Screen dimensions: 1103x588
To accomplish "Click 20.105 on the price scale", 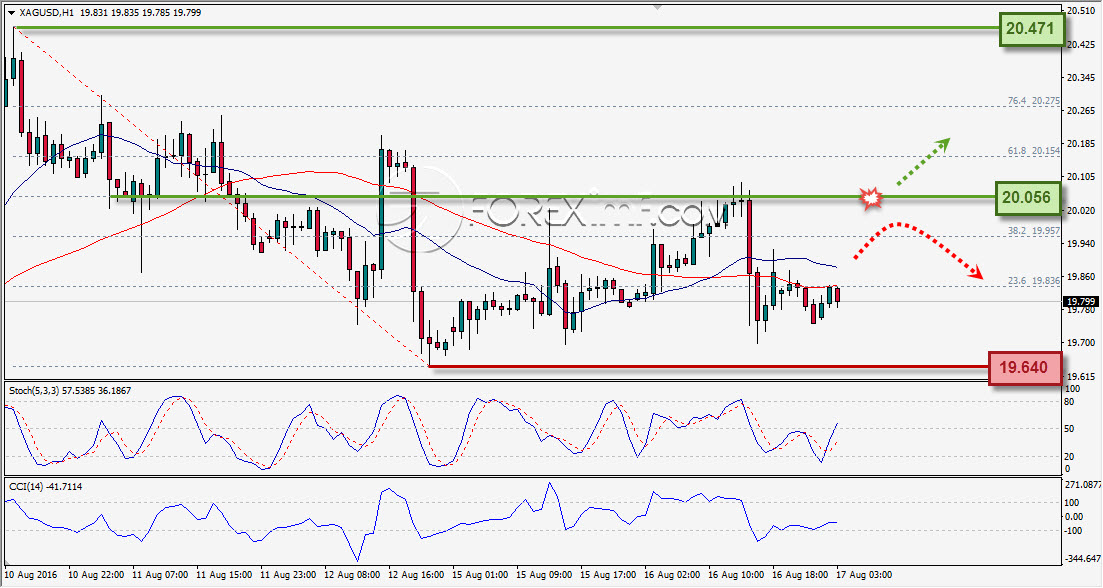I will point(1081,177).
